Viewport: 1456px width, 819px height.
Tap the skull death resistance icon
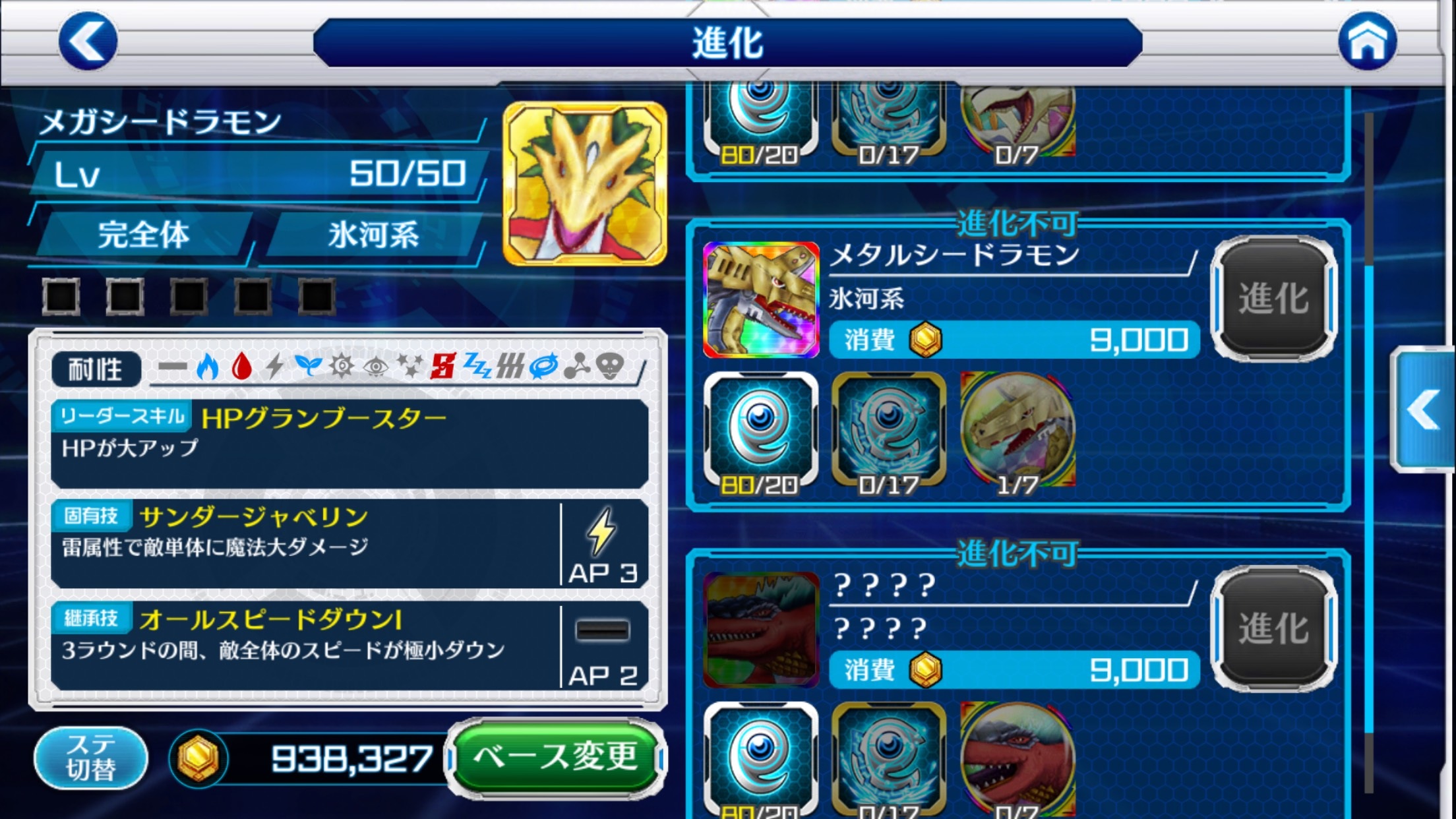(610, 366)
